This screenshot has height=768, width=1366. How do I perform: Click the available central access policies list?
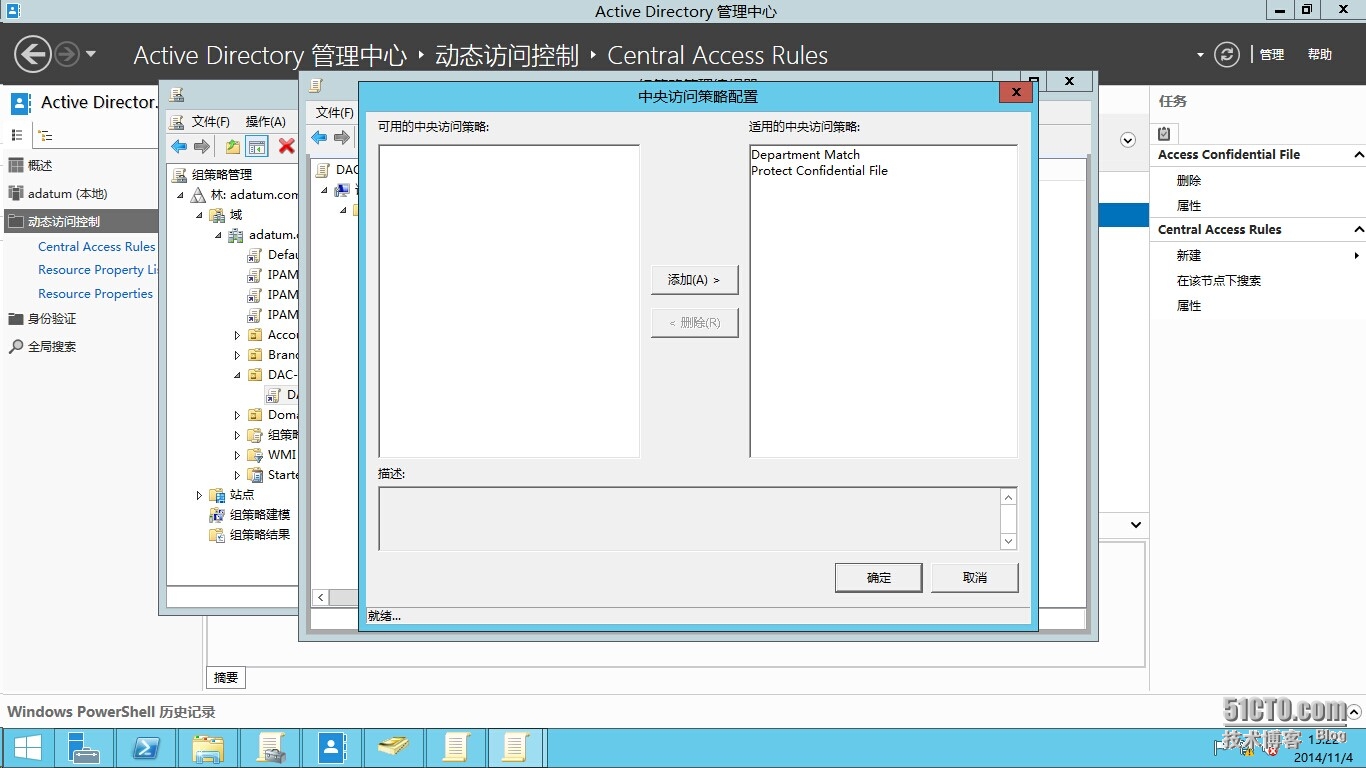click(509, 301)
